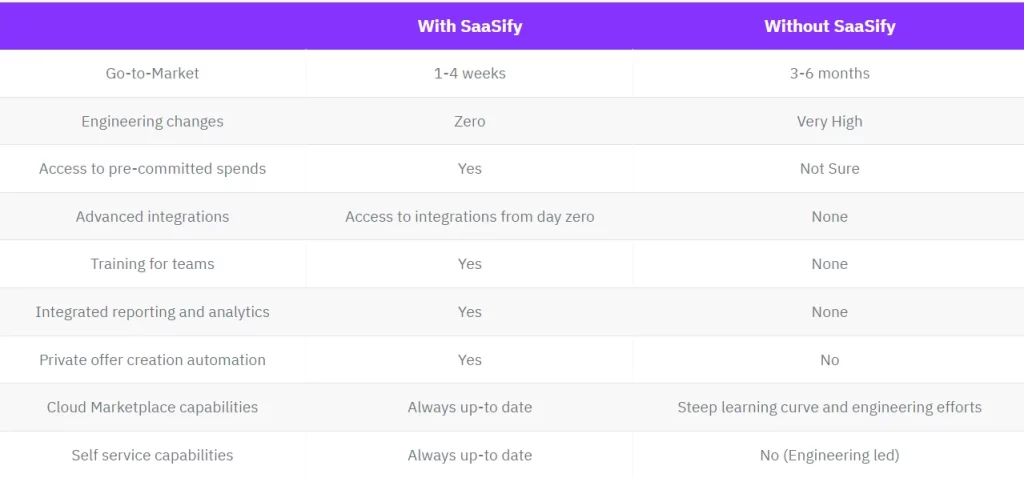
Task: Select the "Advanced integrations" row label
Action: [153, 217]
